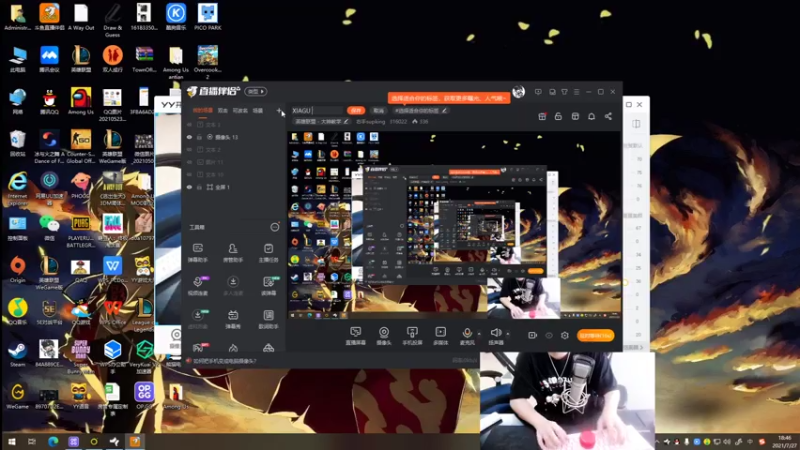Click the 腾讯QQ penguin desktop icon
The width and height of the screenshot is (800, 450).
pos(49,101)
